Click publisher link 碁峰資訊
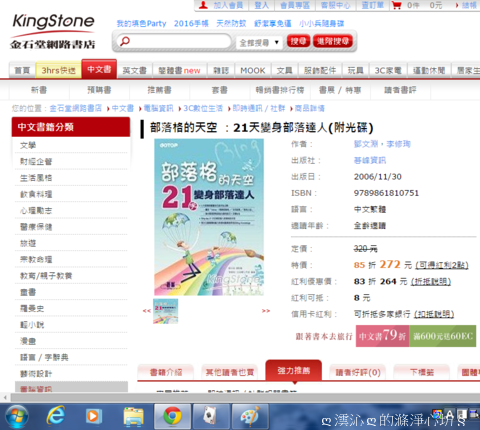 point(370,160)
